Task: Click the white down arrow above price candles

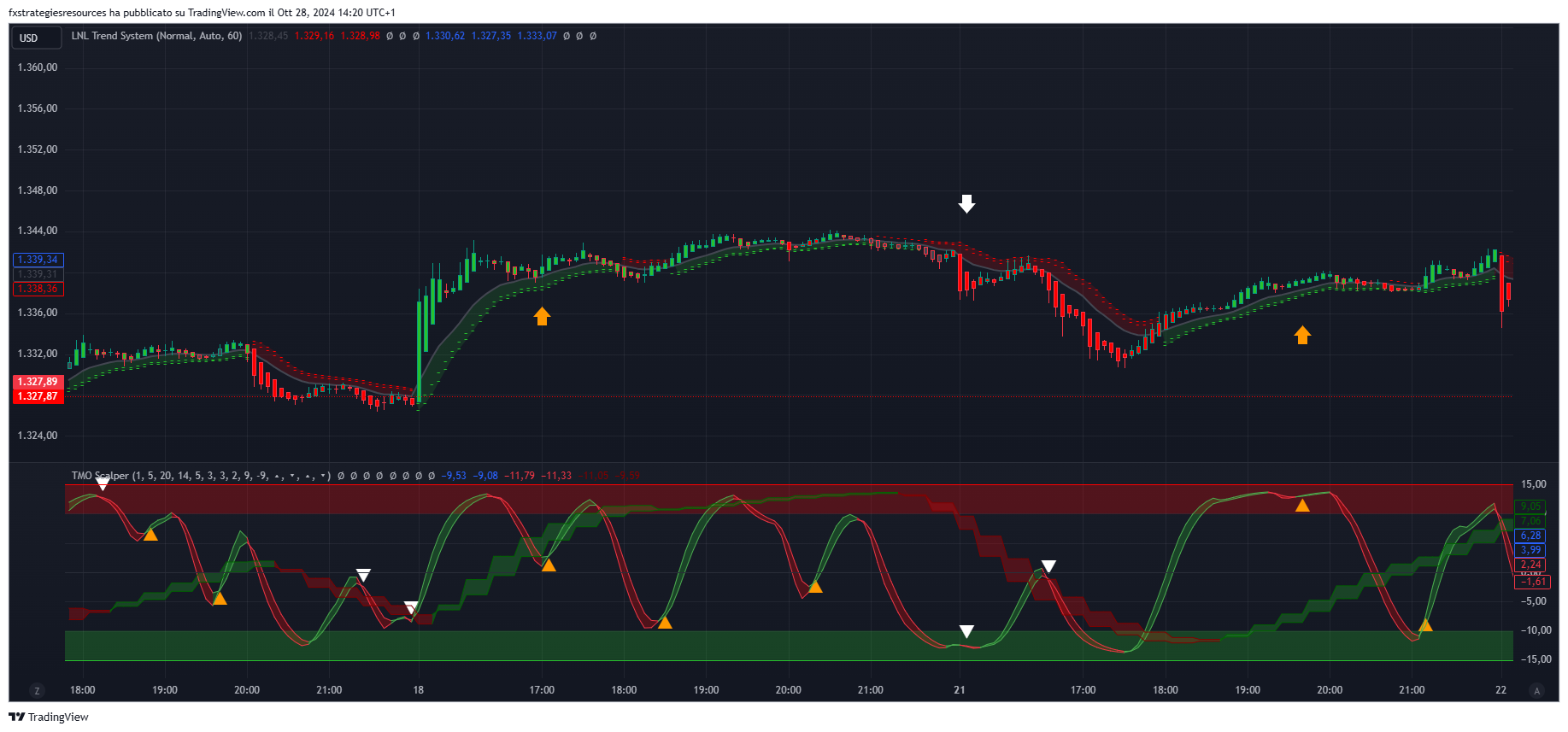Action: tap(966, 203)
